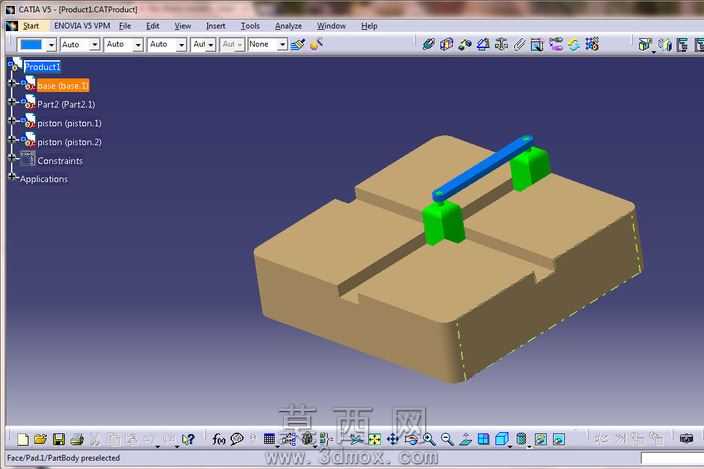704x469 pixels.
Task: Expand the Constraints tree node
Action: coord(12,158)
